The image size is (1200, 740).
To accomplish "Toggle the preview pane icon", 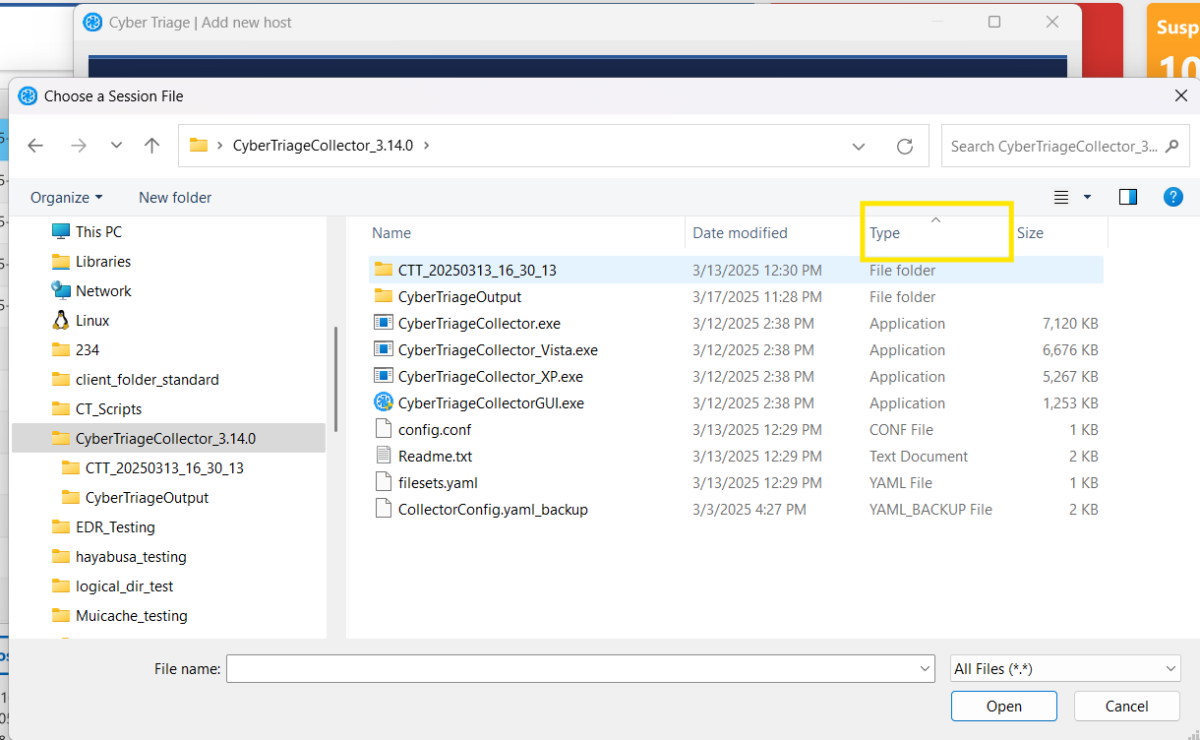I will point(1128,197).
